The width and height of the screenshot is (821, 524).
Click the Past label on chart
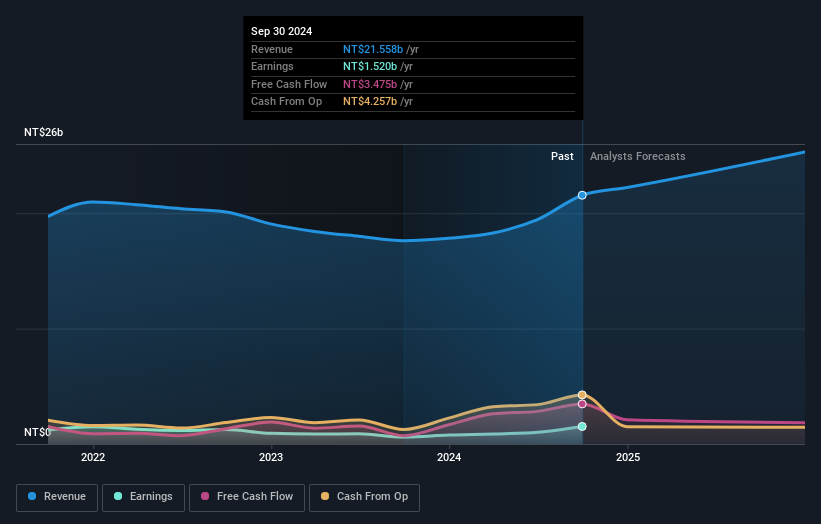(x=562, y=157)
